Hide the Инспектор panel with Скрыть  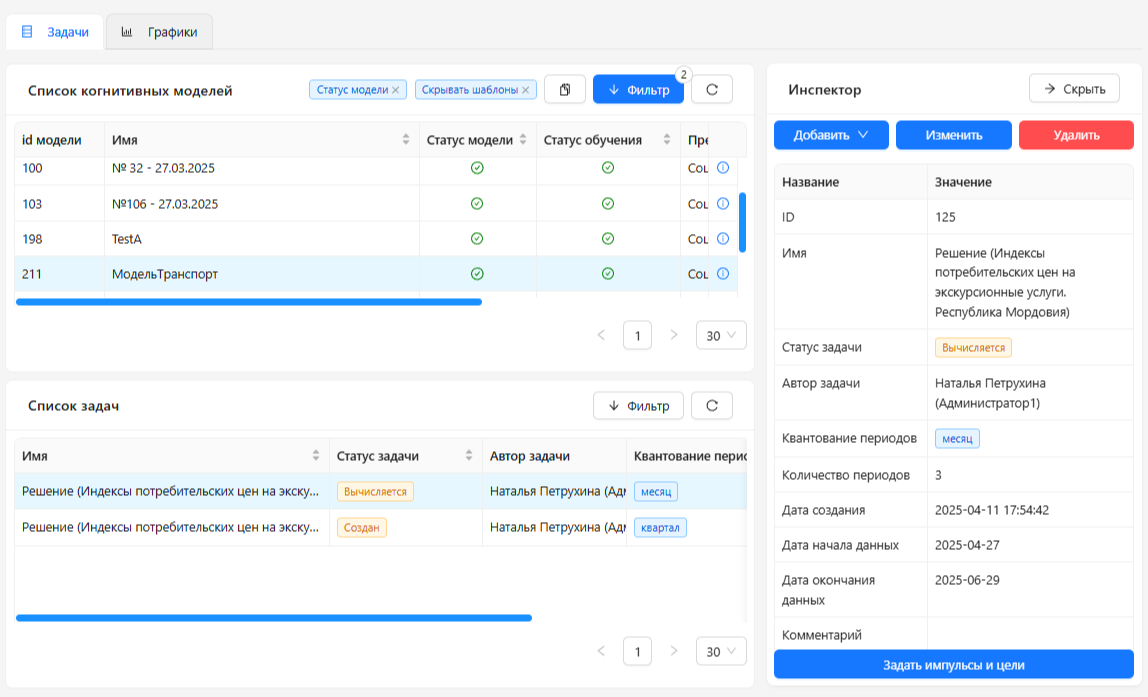point(1074,89)
